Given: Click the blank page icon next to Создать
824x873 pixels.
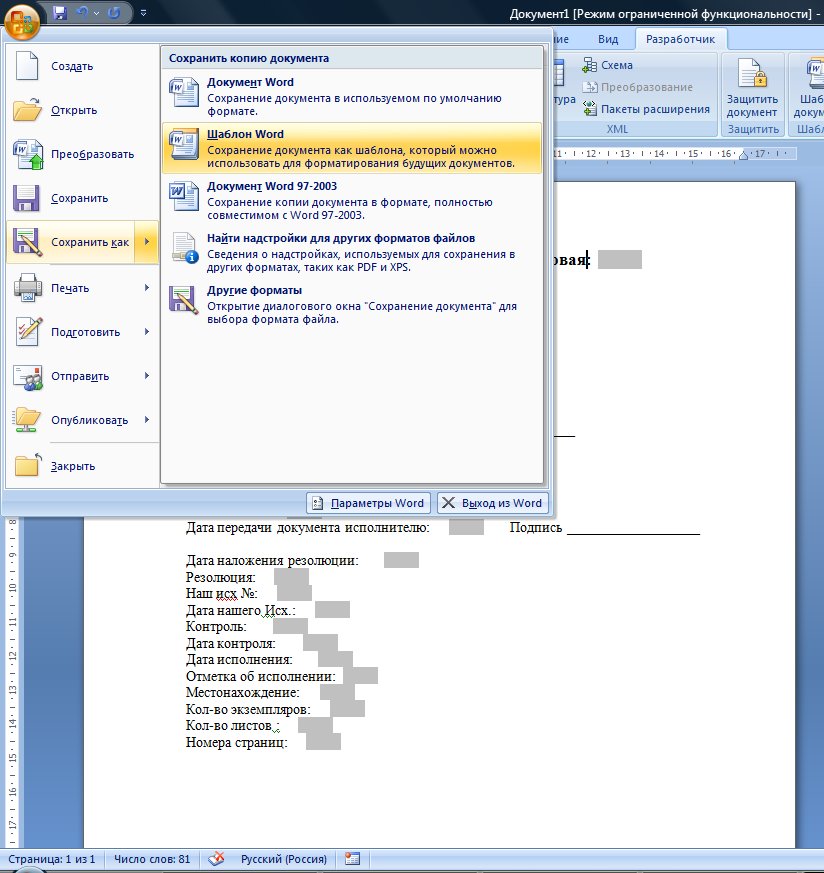Looking at the screenshot, I should pyautogui.click(x=27, y=66).
